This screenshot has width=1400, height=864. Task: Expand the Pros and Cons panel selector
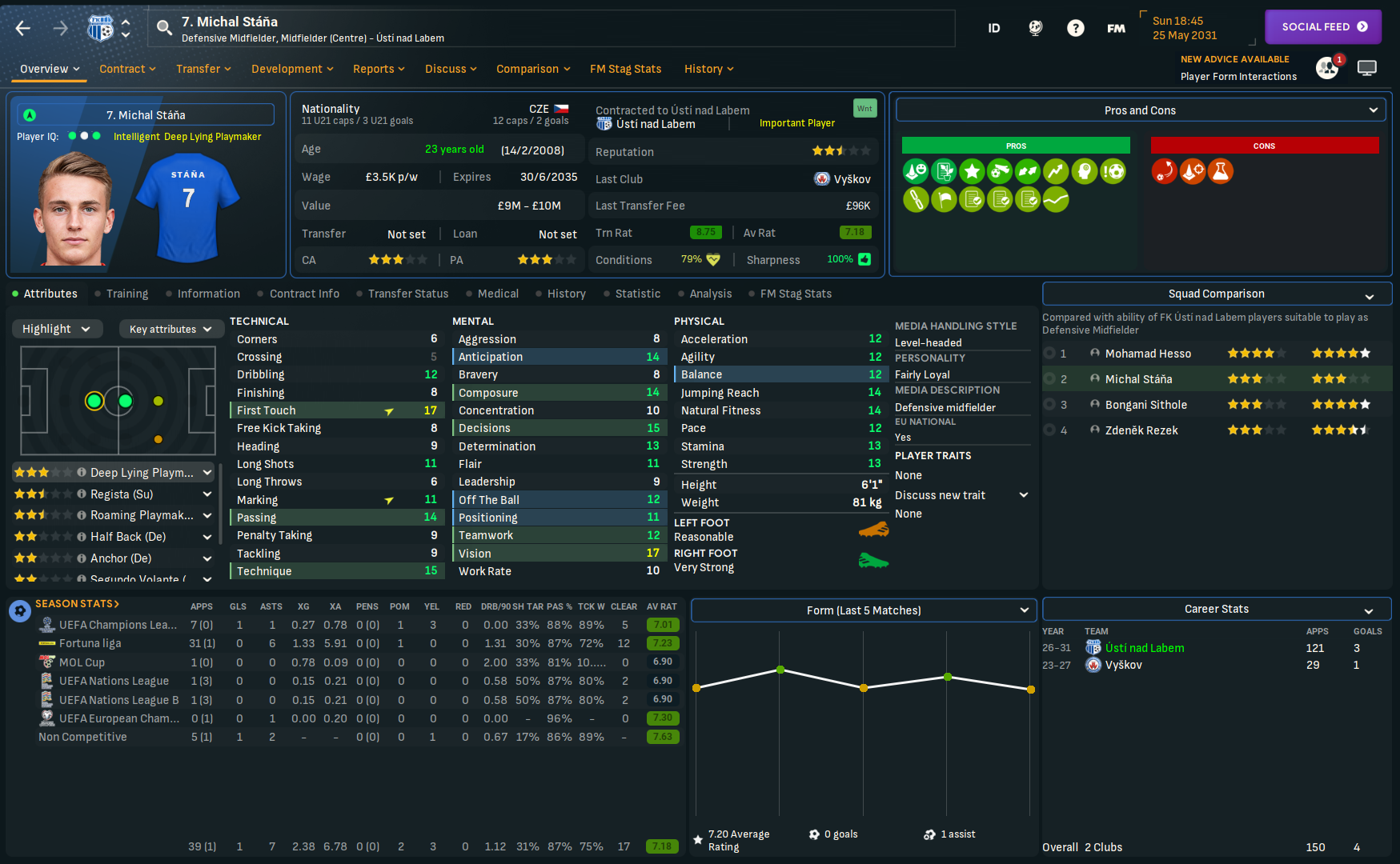pos(1141,110)
